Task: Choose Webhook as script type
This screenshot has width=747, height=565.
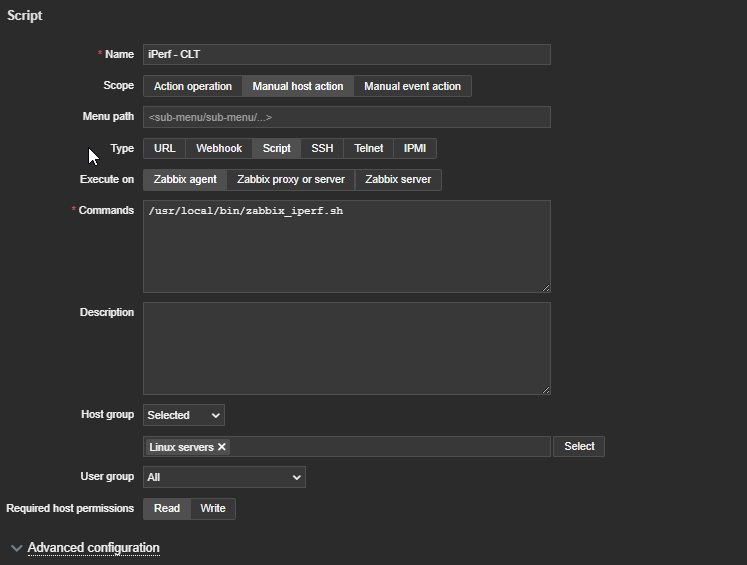Action: (x=219, y=148)
